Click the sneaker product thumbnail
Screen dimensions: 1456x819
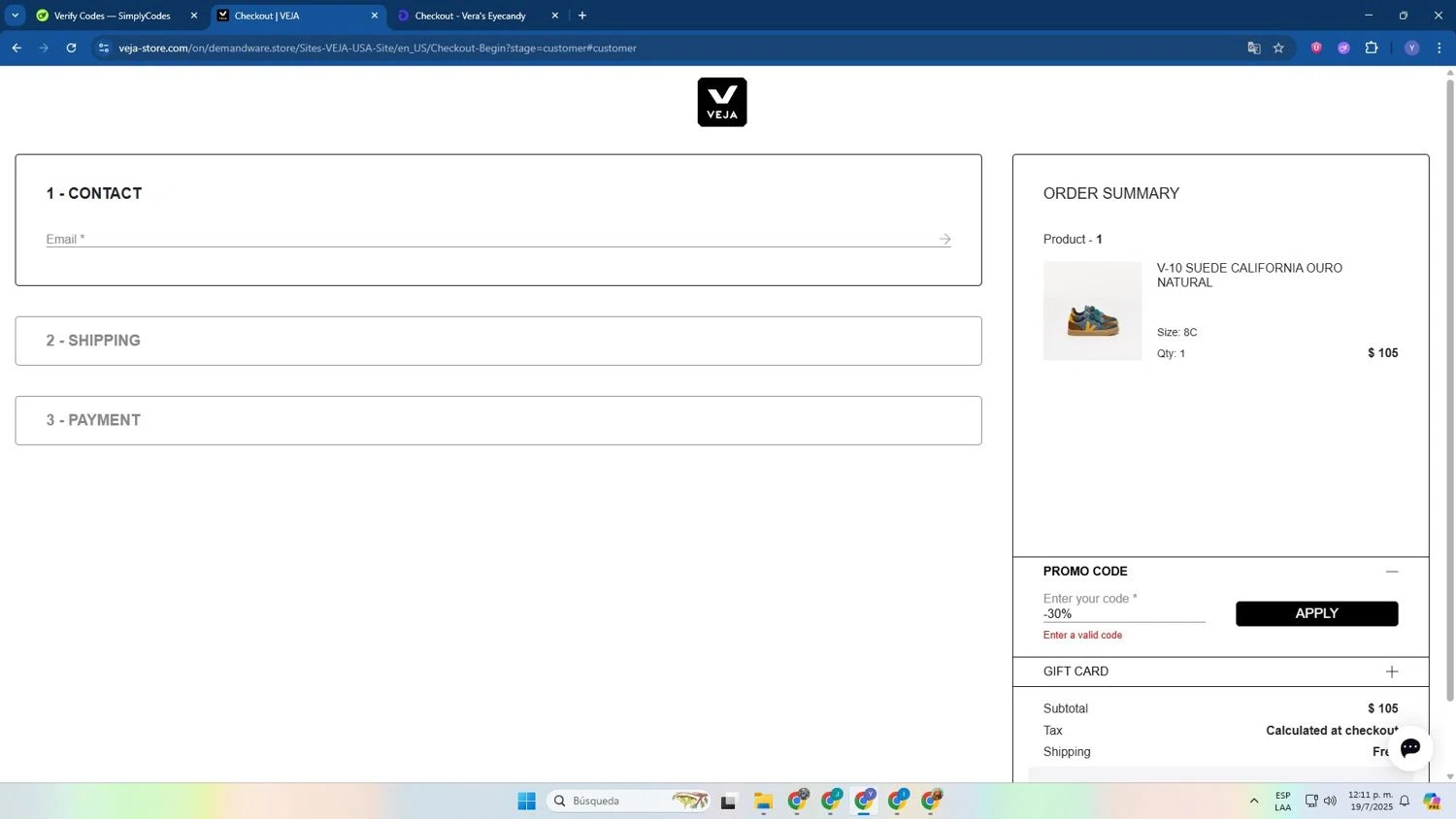pyautogui.click(x=1092, y=311)
